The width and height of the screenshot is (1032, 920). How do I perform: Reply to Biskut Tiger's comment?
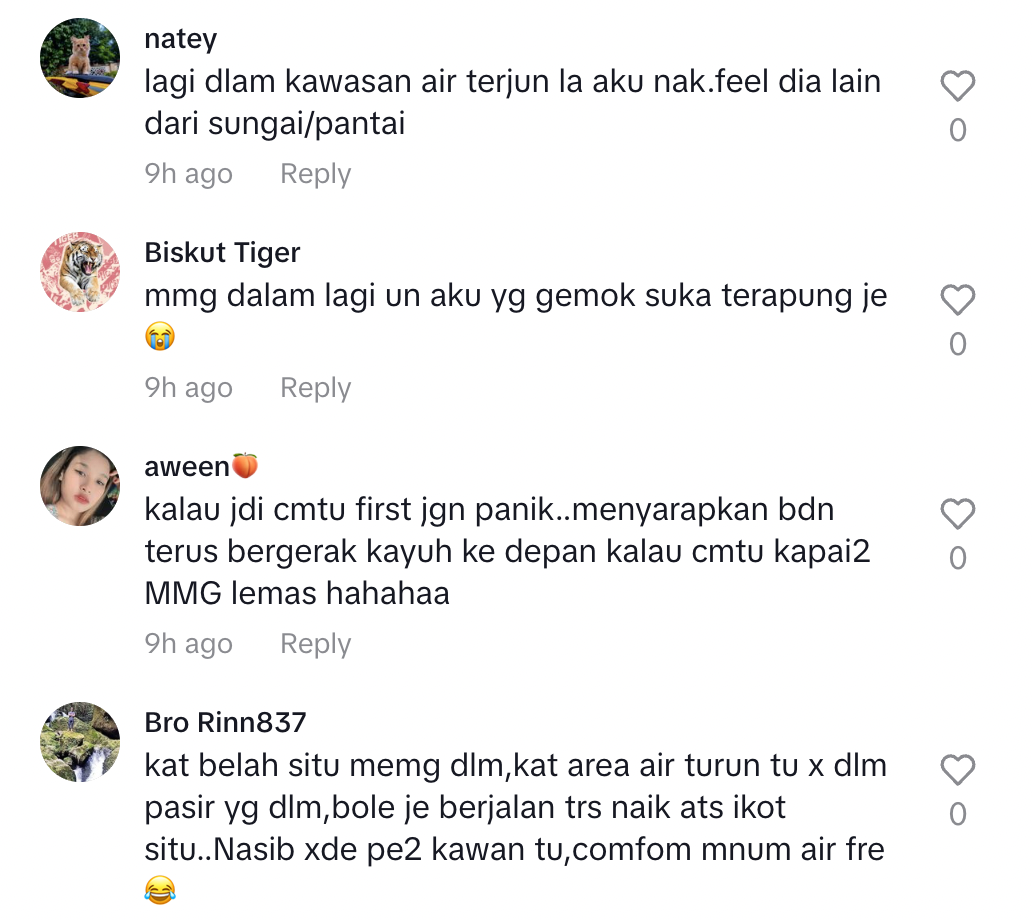point(315,388)
